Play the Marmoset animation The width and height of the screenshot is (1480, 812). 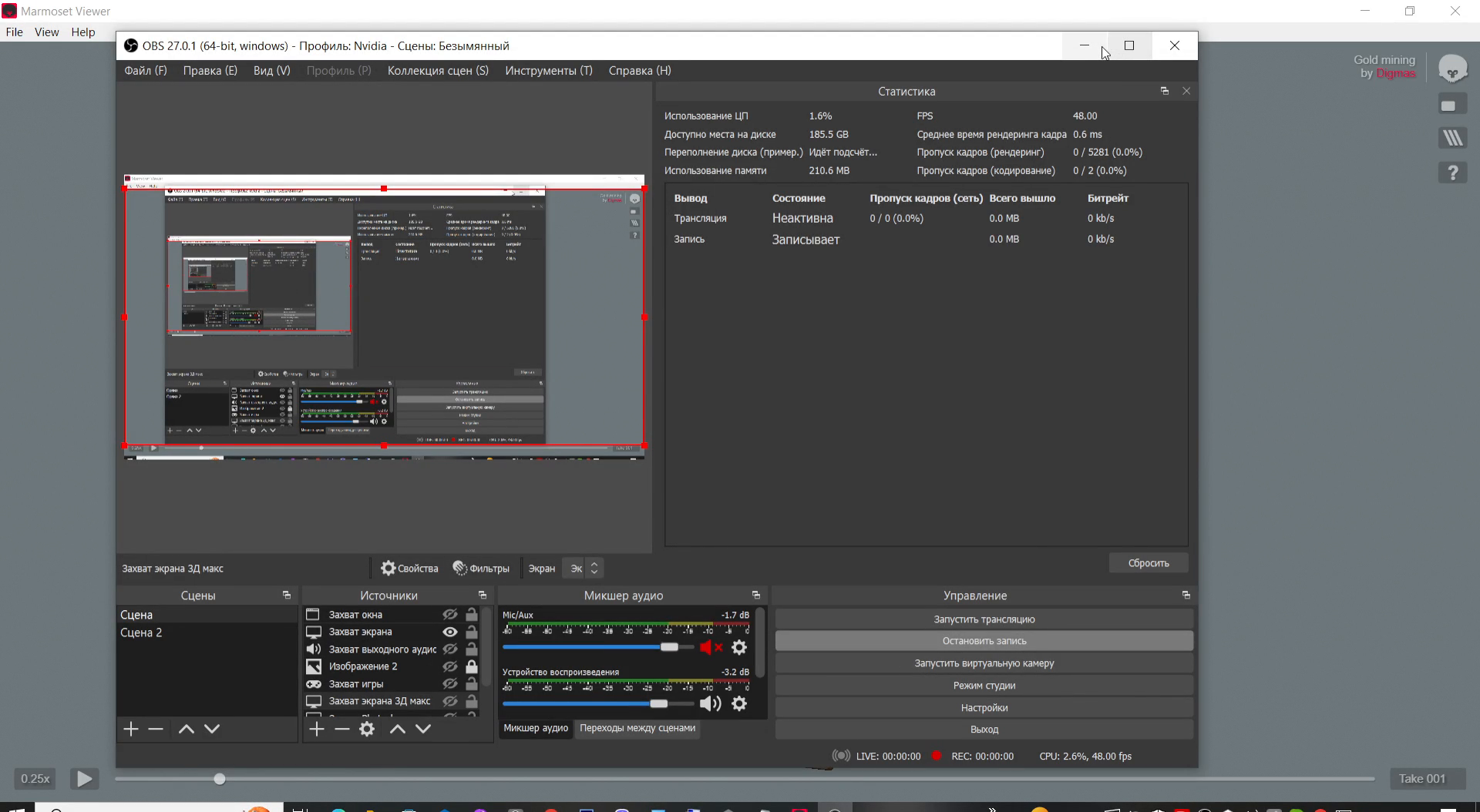point(84,779)
